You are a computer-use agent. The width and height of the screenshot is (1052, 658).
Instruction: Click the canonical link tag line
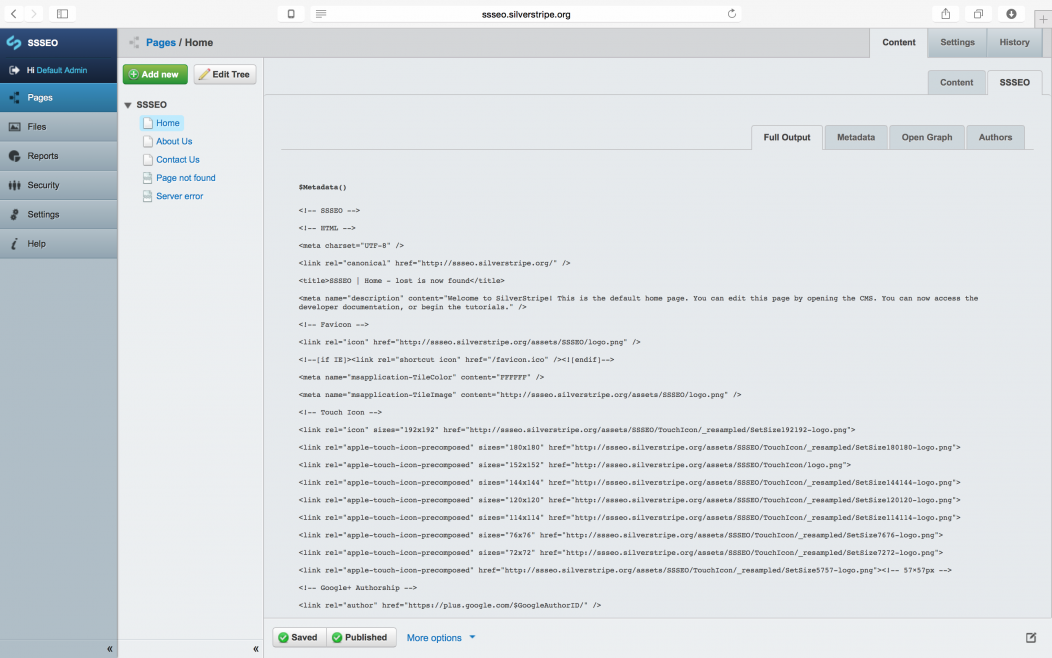[x=434, y=263]
